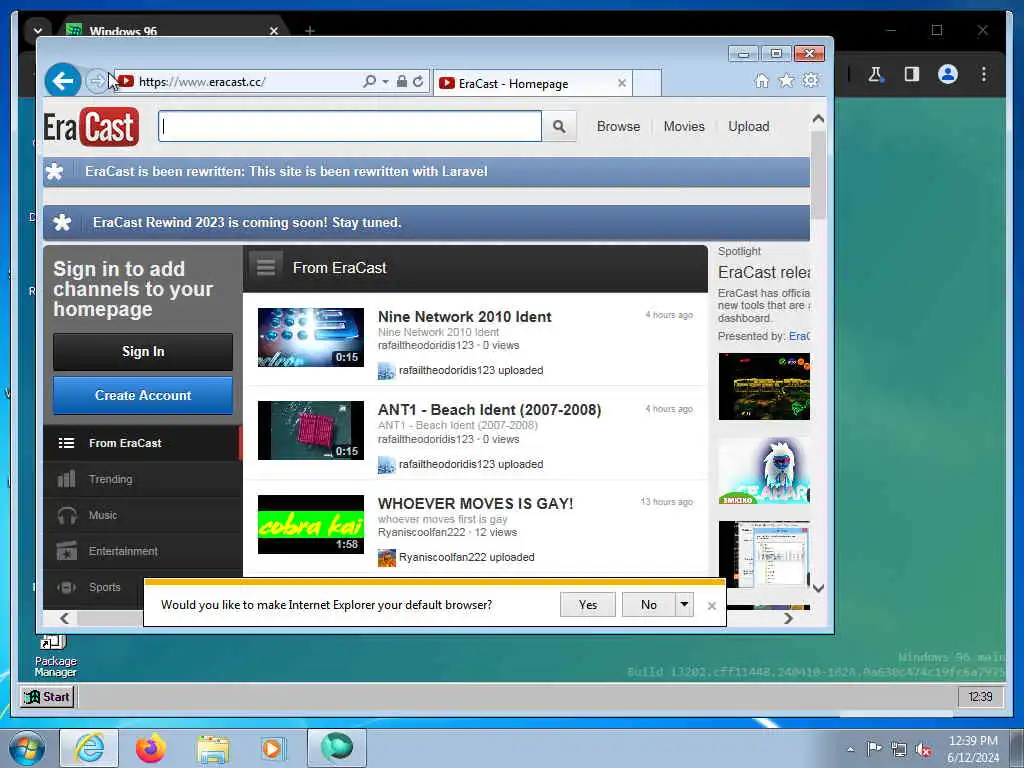This screenshot has height=768, width=1024.
Task: Open ANT1 - Beach Ident (2007-2008) title link
Action: [x=489, y=410]
